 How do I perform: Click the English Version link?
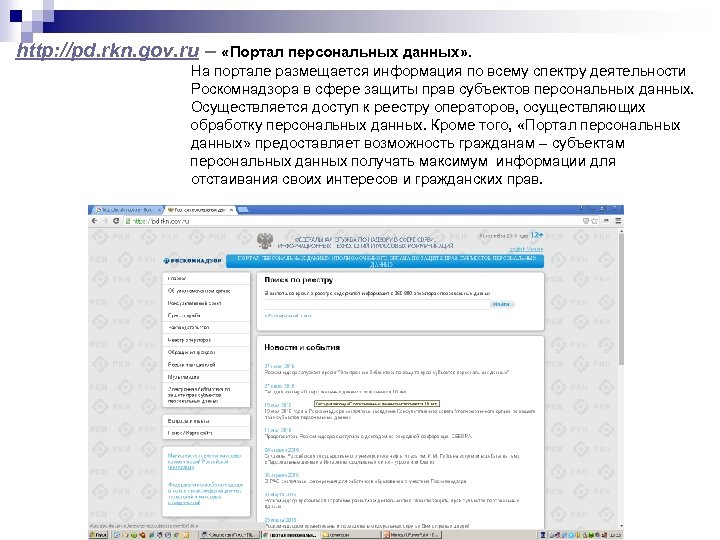click(526, 249)
